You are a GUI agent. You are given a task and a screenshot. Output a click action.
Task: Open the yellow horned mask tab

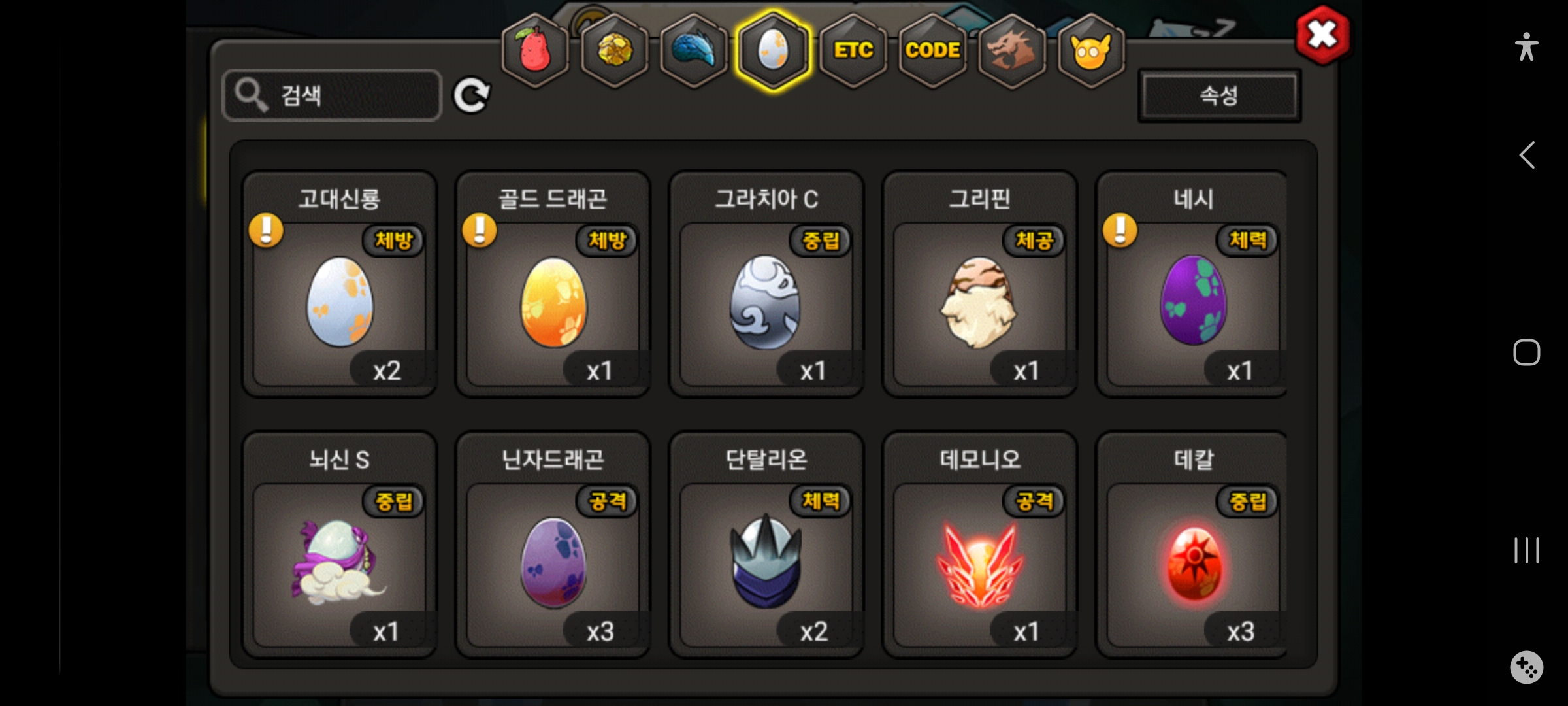coord(1091,50)
